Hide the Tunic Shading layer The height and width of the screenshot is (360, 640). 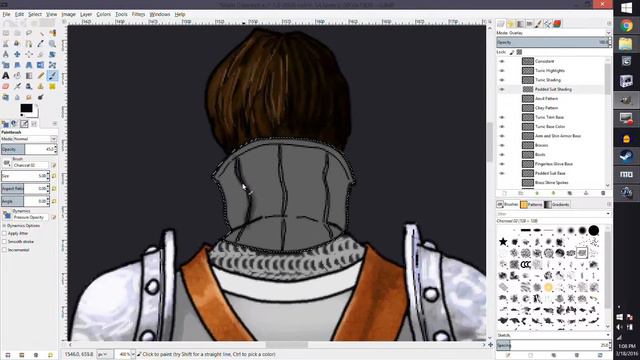pyautogui.click(x=502, y=80)
